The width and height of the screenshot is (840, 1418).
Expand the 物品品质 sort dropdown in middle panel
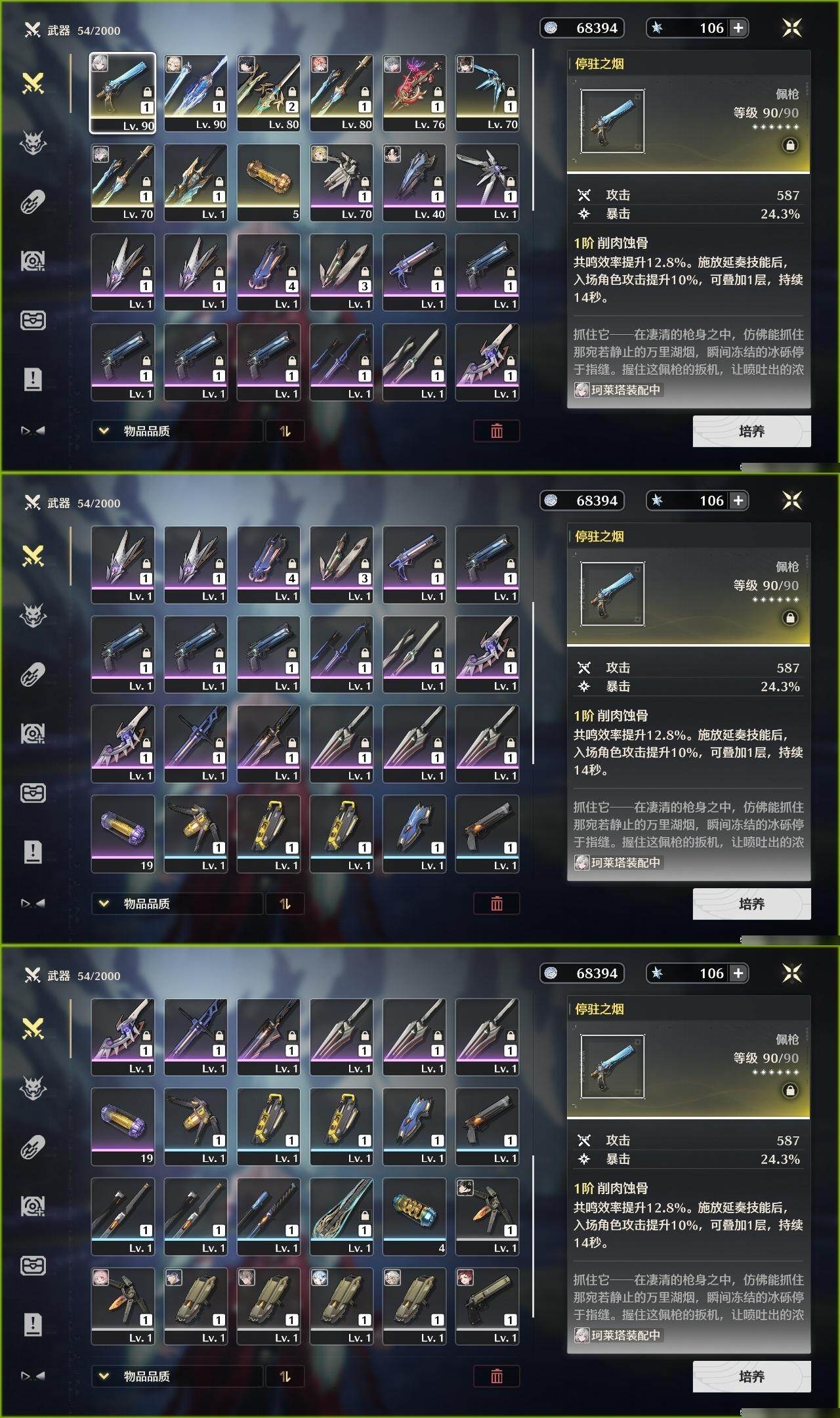[177, 903]
